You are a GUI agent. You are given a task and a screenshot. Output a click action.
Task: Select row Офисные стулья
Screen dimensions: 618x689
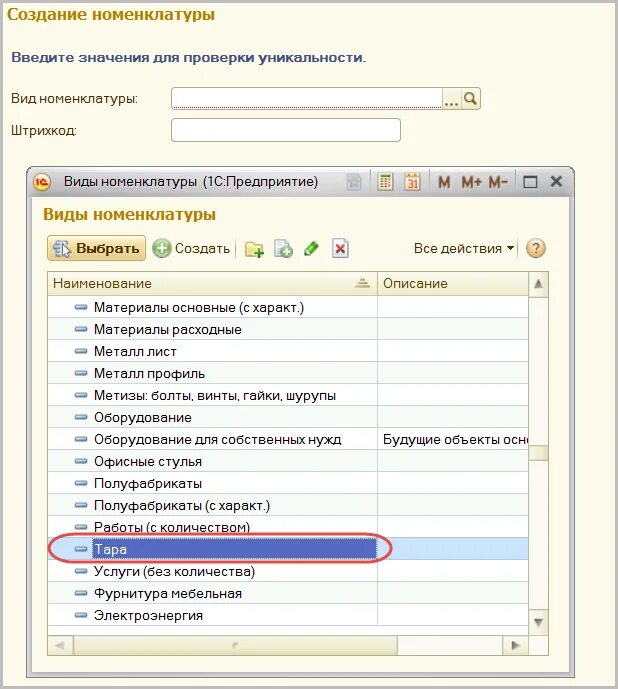tap(287, 461)
